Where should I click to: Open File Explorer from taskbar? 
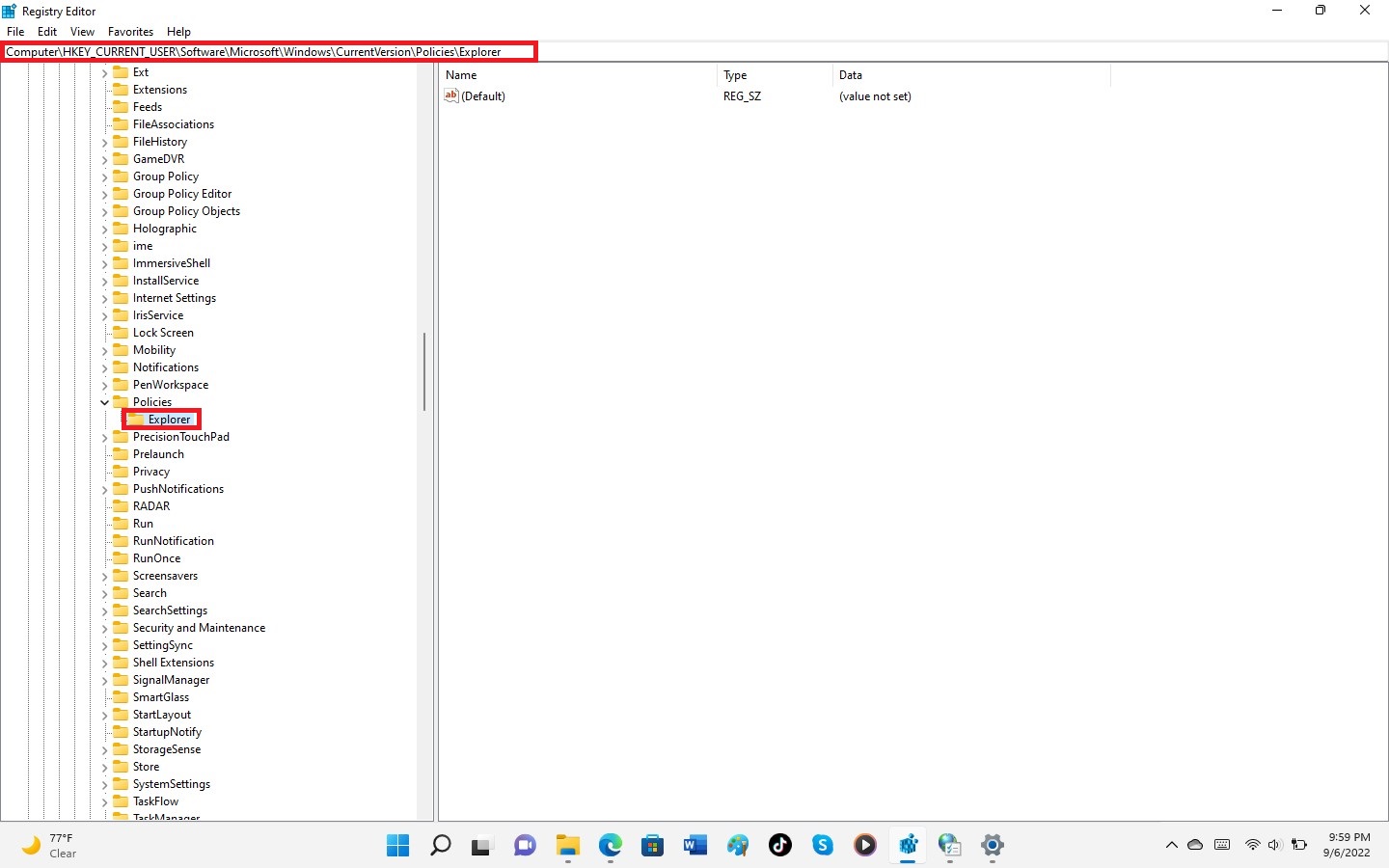tap(567, 846)
